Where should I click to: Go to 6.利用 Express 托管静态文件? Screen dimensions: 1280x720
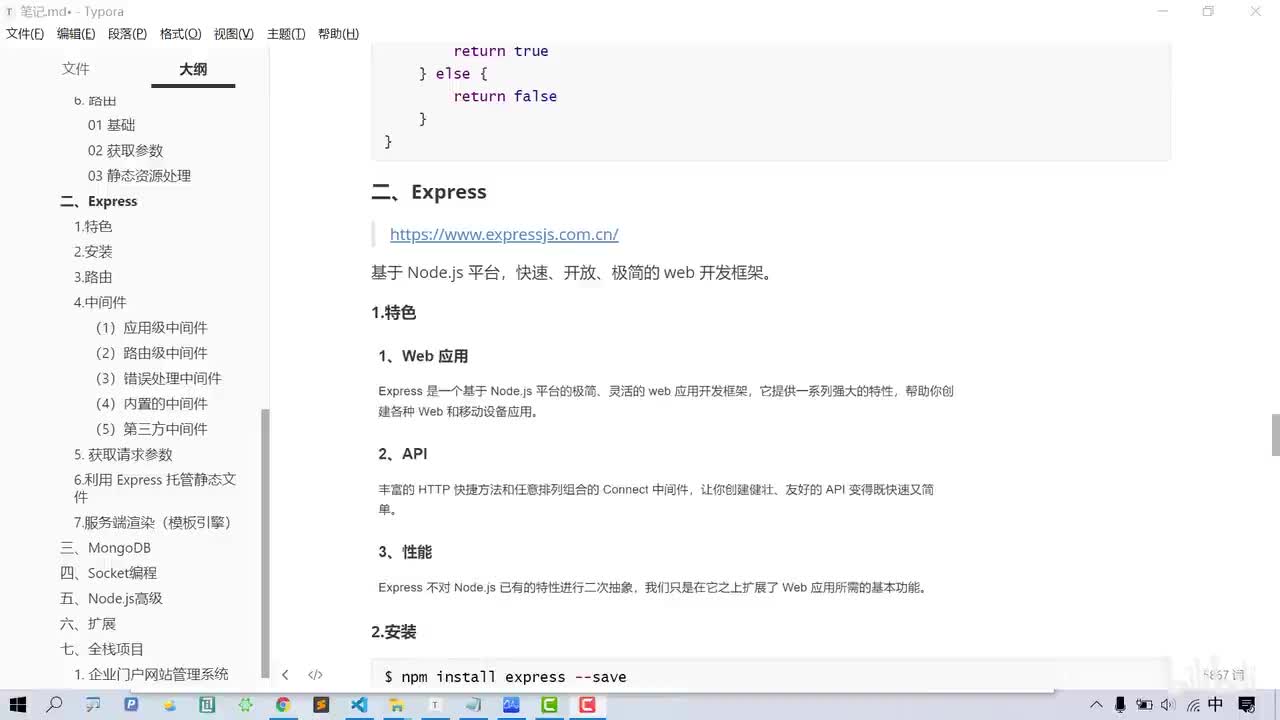pyautogui.click(x=155, y=488)
